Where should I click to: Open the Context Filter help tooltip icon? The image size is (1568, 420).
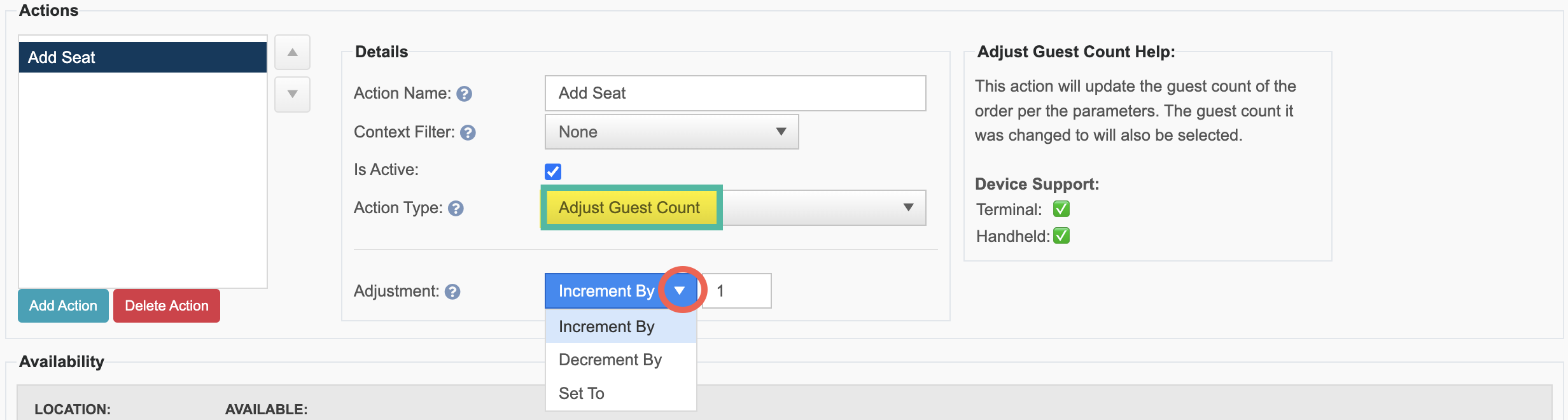point(468,132)
